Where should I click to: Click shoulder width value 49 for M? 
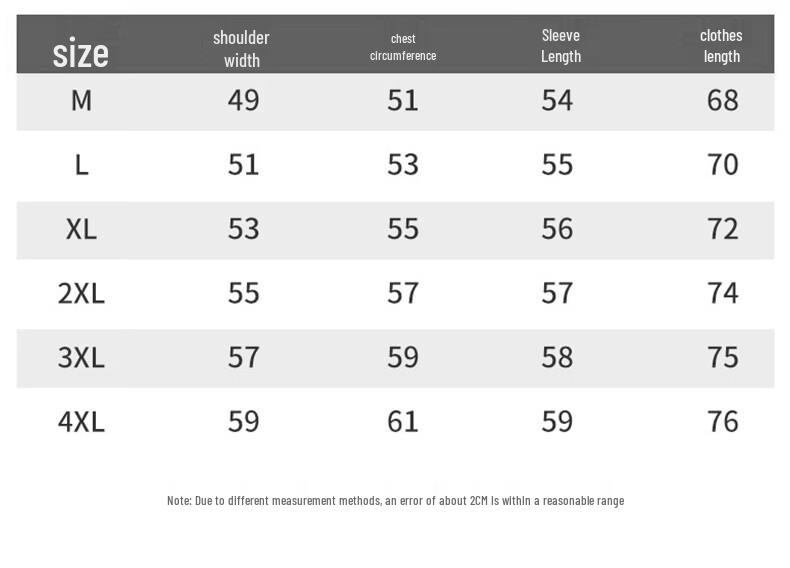pos(243,100)
